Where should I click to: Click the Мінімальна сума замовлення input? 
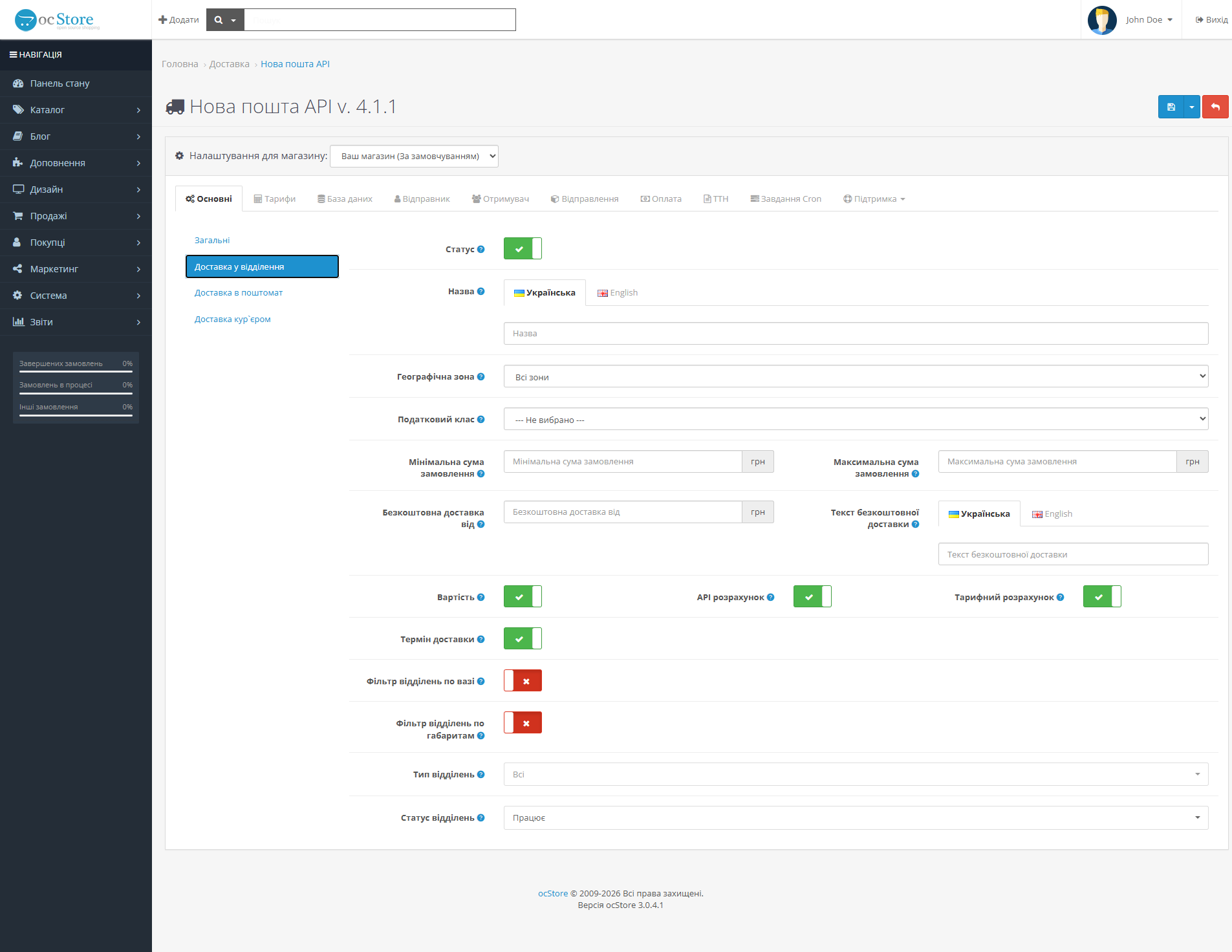[623, 461]
